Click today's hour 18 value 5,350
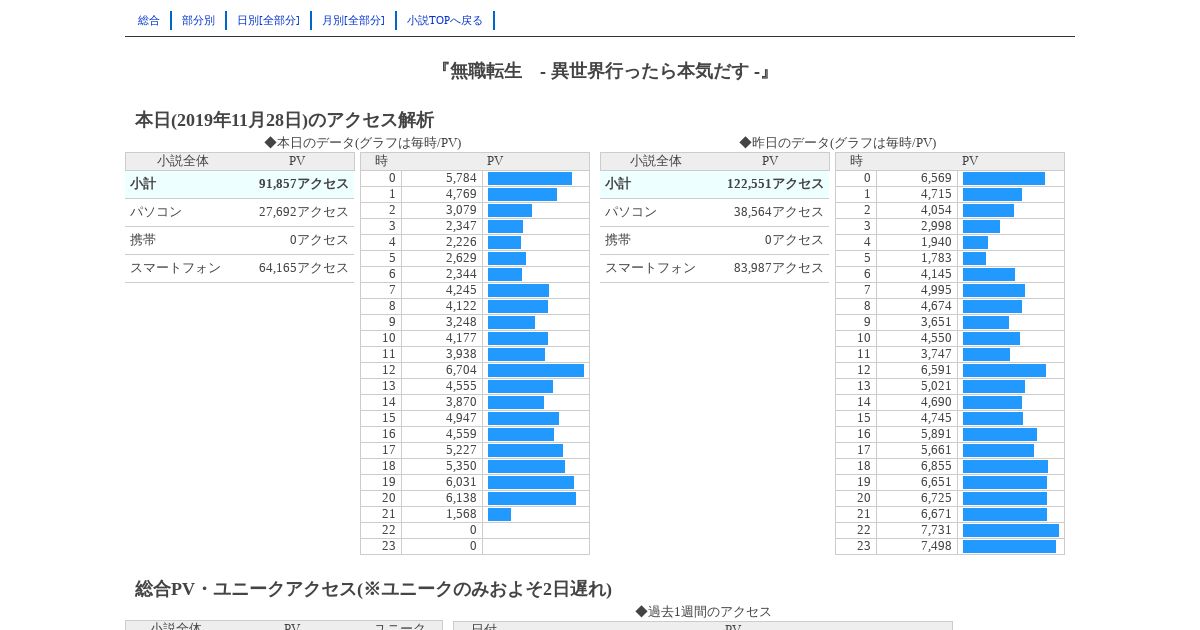Image resolution: width=1200 pixels, height=630 pixels. 461,466
